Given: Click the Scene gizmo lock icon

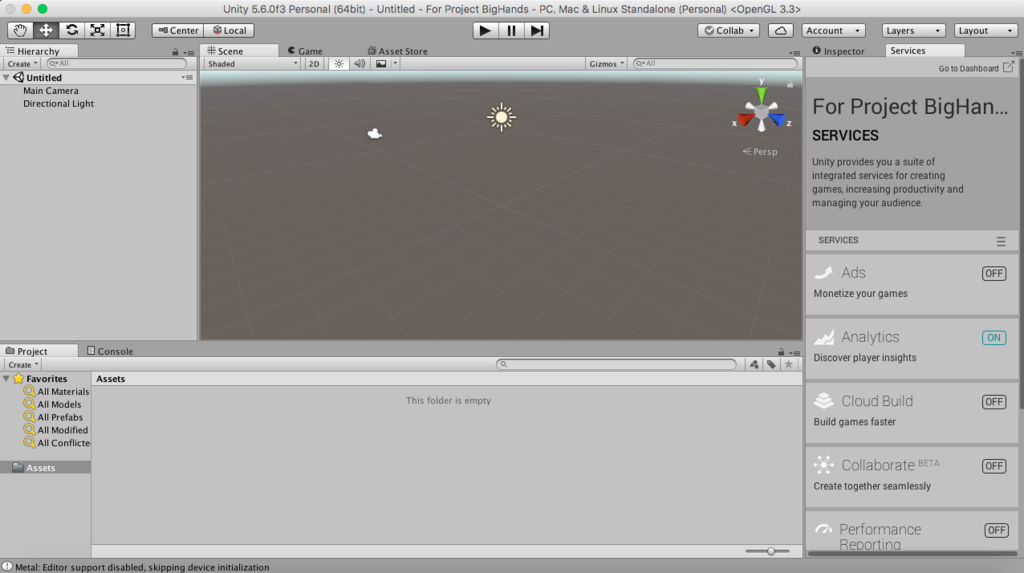Looking at the screenshot, I should (790, 84).
